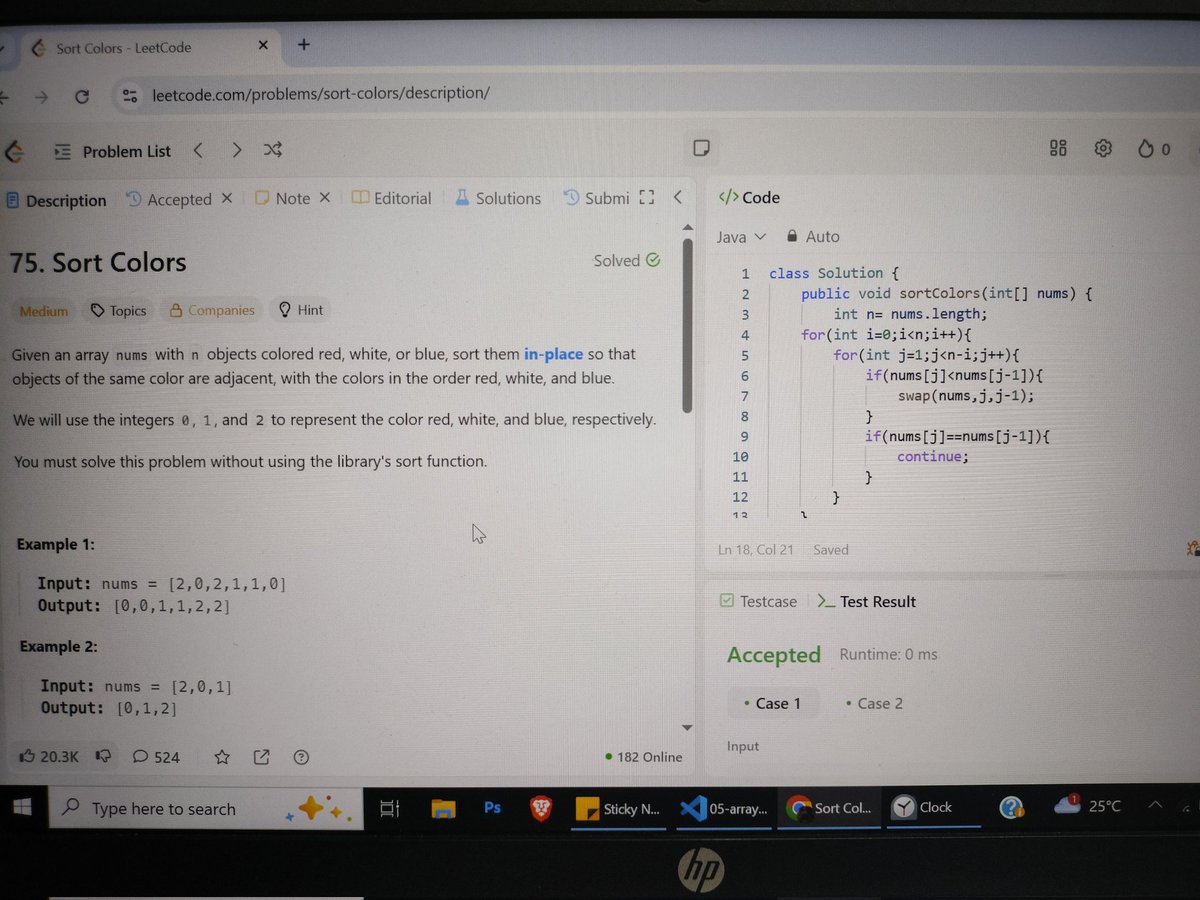Click the Solved status indicator
1200x900 pixels.
pyautogui.click(x=627, y=260)
